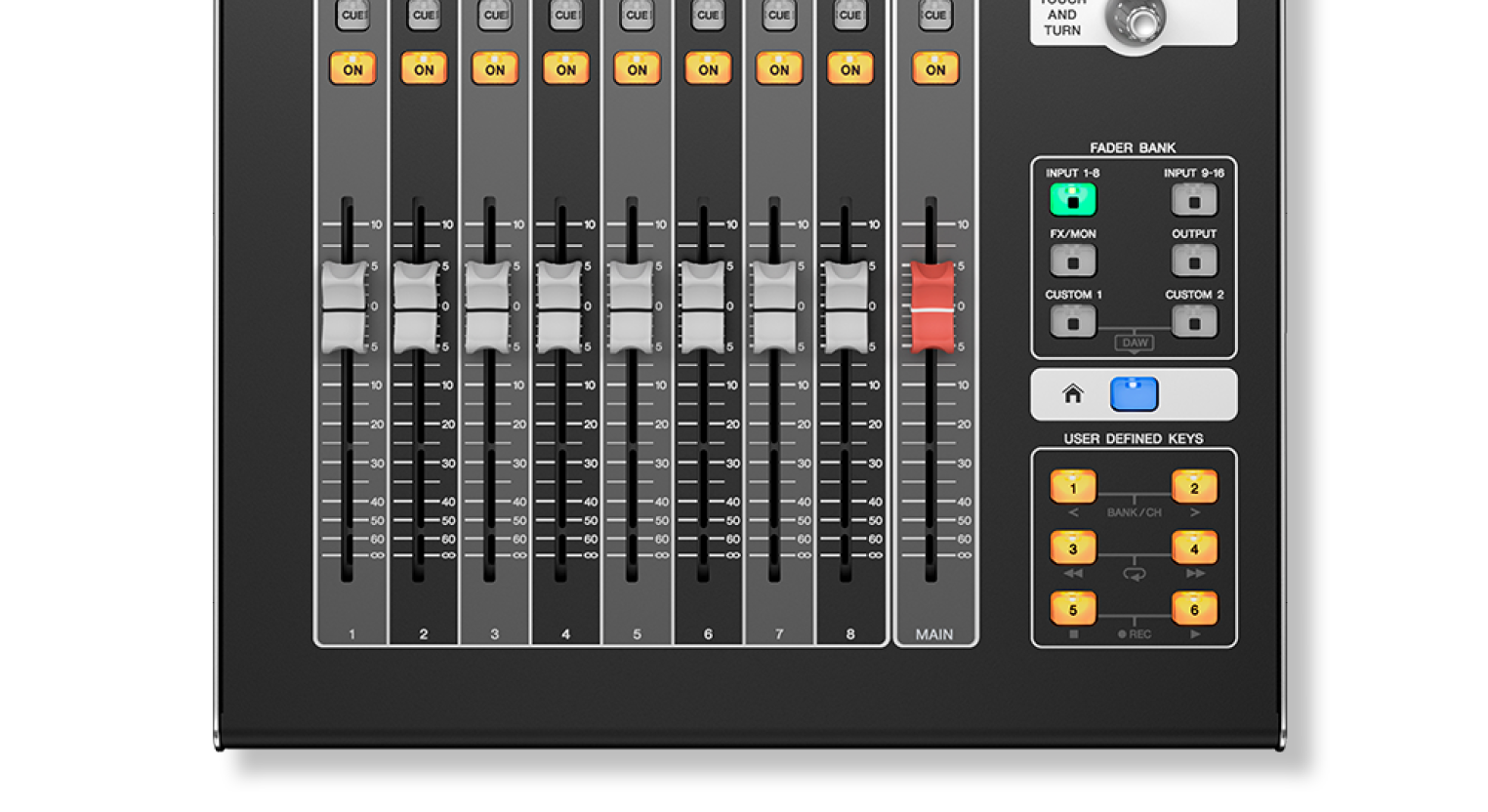Toggle the ON button for channel 1
The width and height of the screenshot is (1488, 812).
352,69
